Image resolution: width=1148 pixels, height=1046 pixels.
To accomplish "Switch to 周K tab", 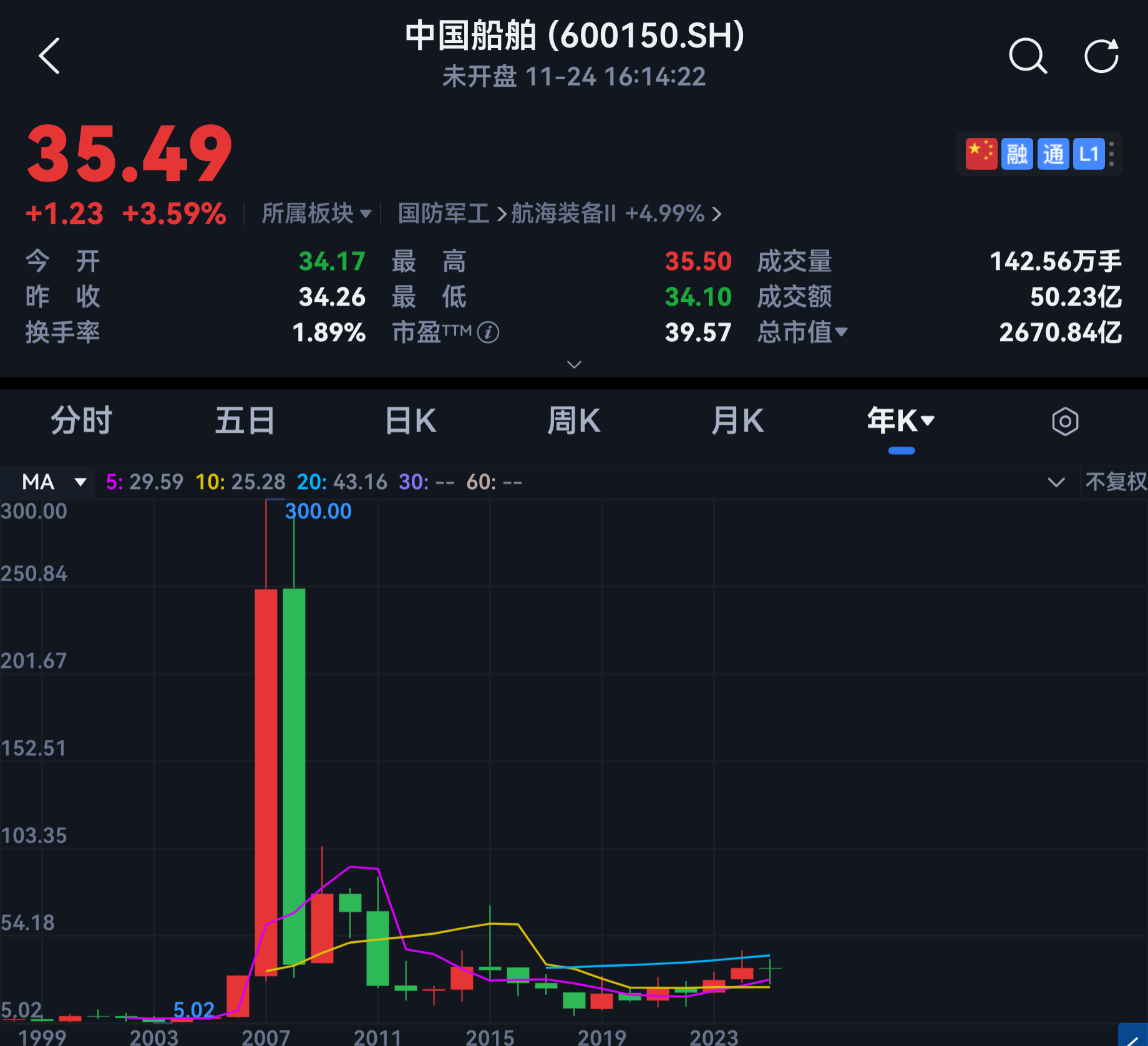I will 573,421.
